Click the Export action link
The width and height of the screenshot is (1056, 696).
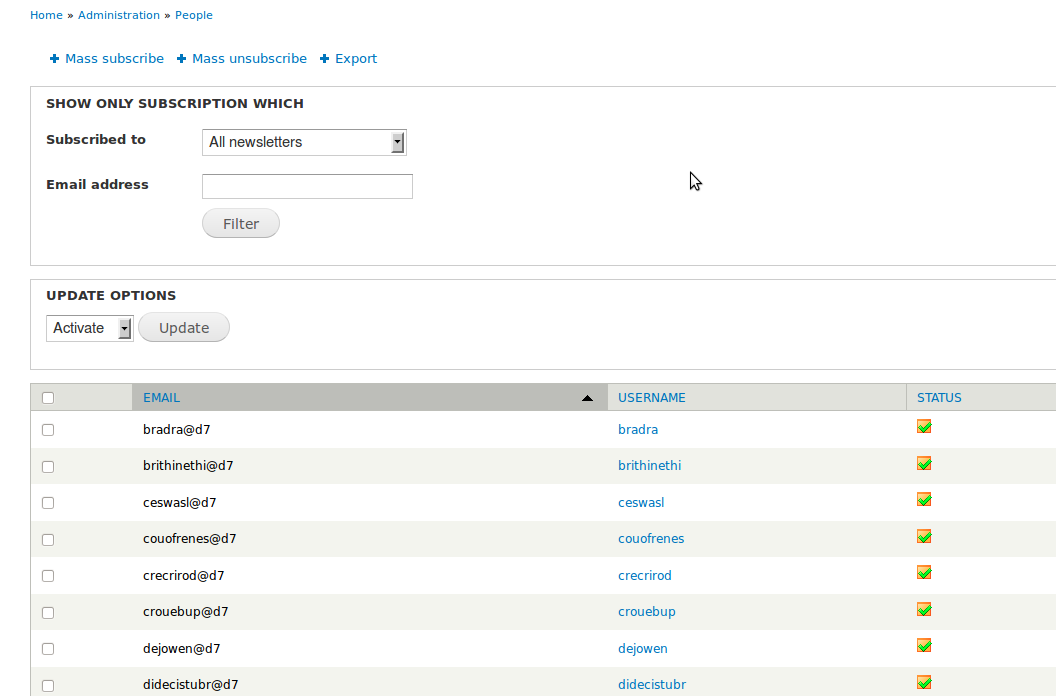tap(356, 59)
